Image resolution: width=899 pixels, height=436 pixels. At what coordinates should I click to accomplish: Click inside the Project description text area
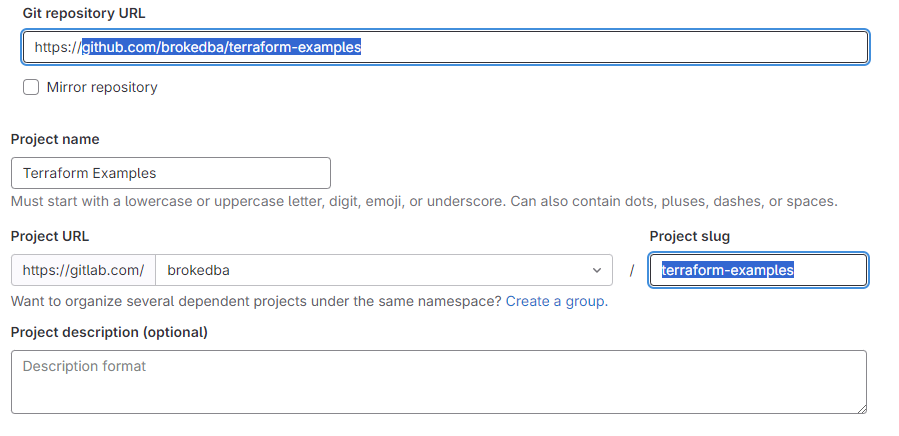(x=439, y=382)
